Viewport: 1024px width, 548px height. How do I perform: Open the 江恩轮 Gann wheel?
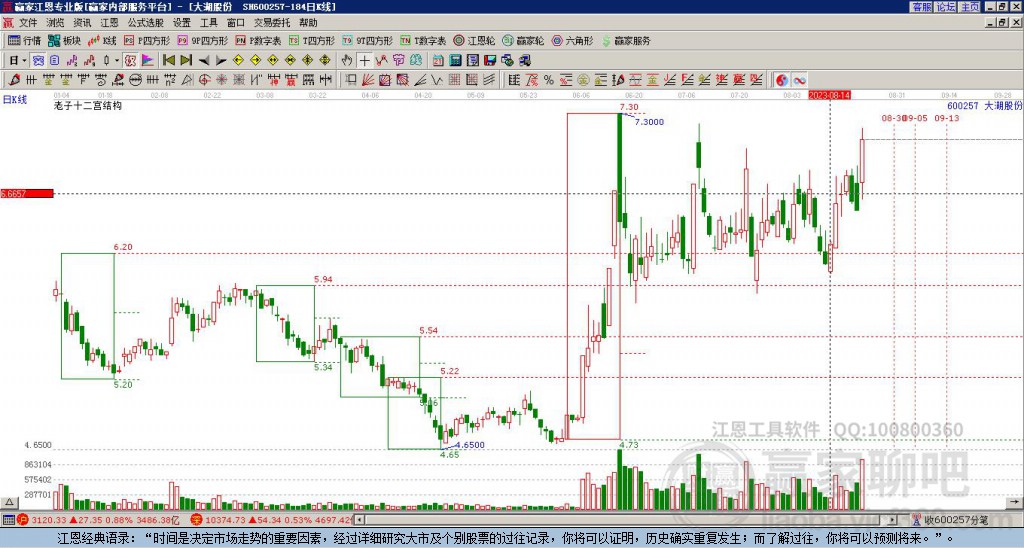474,40
